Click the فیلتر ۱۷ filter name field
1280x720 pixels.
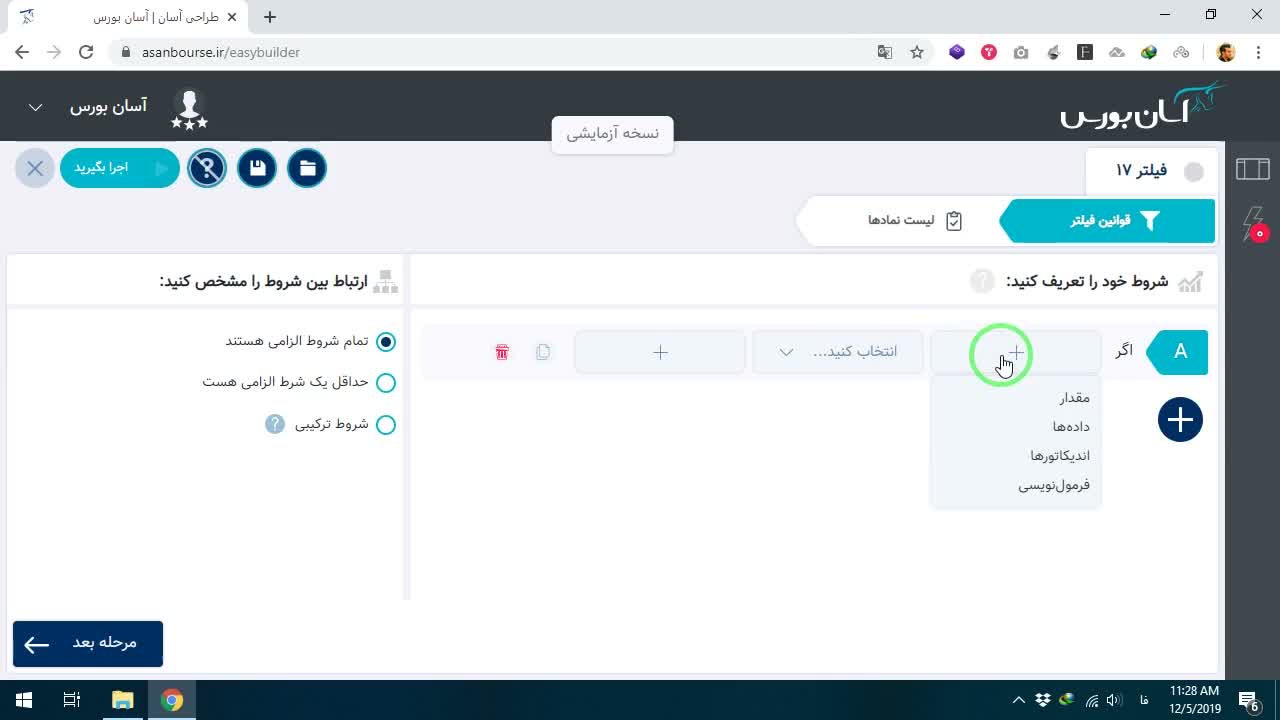pos(1141,171)
